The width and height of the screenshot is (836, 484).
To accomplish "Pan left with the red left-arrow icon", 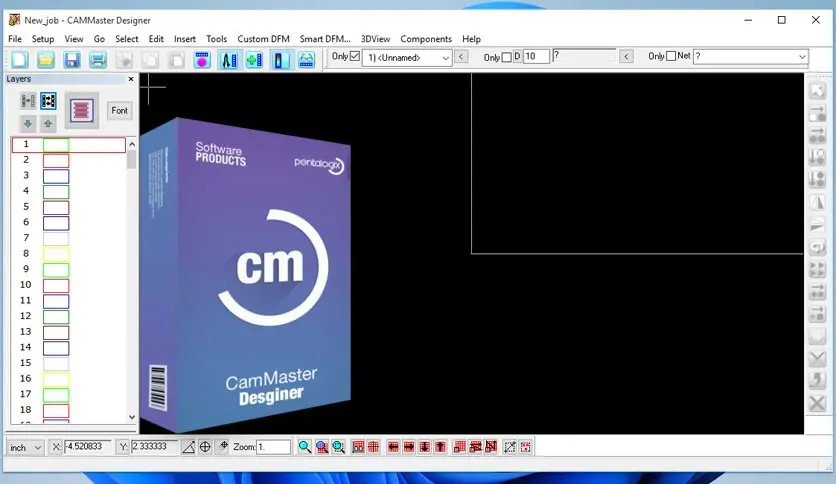I will click(x=393, y=447).
